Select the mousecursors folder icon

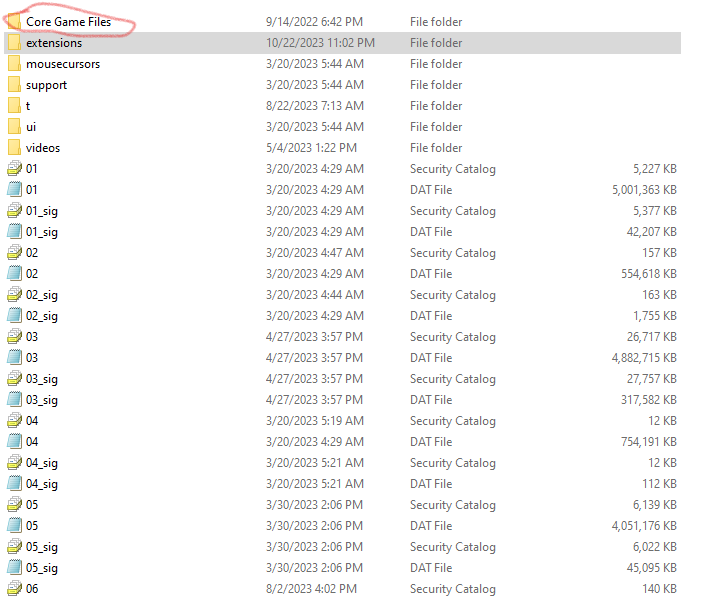(14, 64)
